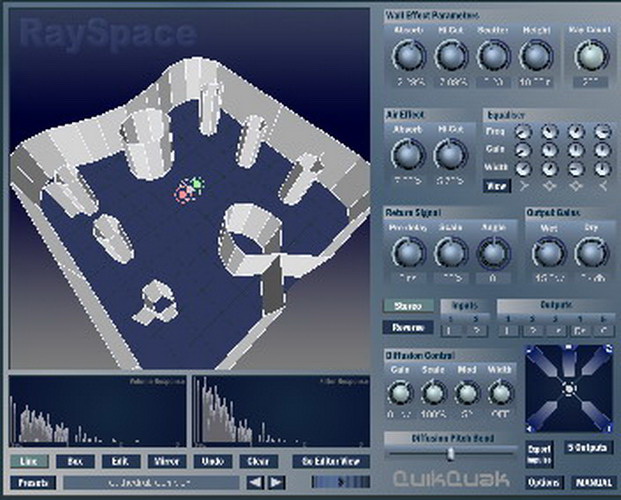
Task: Adjust Equaliser band 3 Freq knob
Action: [575, 132]
